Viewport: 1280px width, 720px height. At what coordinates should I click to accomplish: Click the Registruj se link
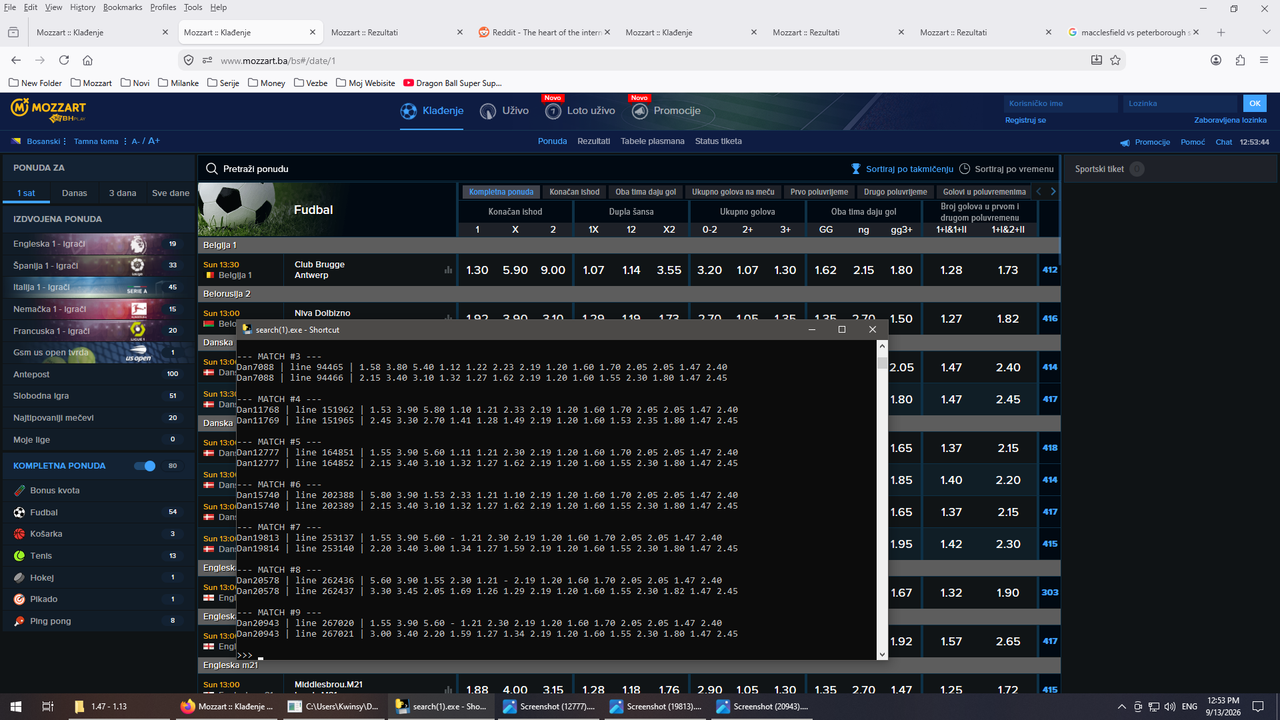pyautogui.click(x=1025, y=120)
